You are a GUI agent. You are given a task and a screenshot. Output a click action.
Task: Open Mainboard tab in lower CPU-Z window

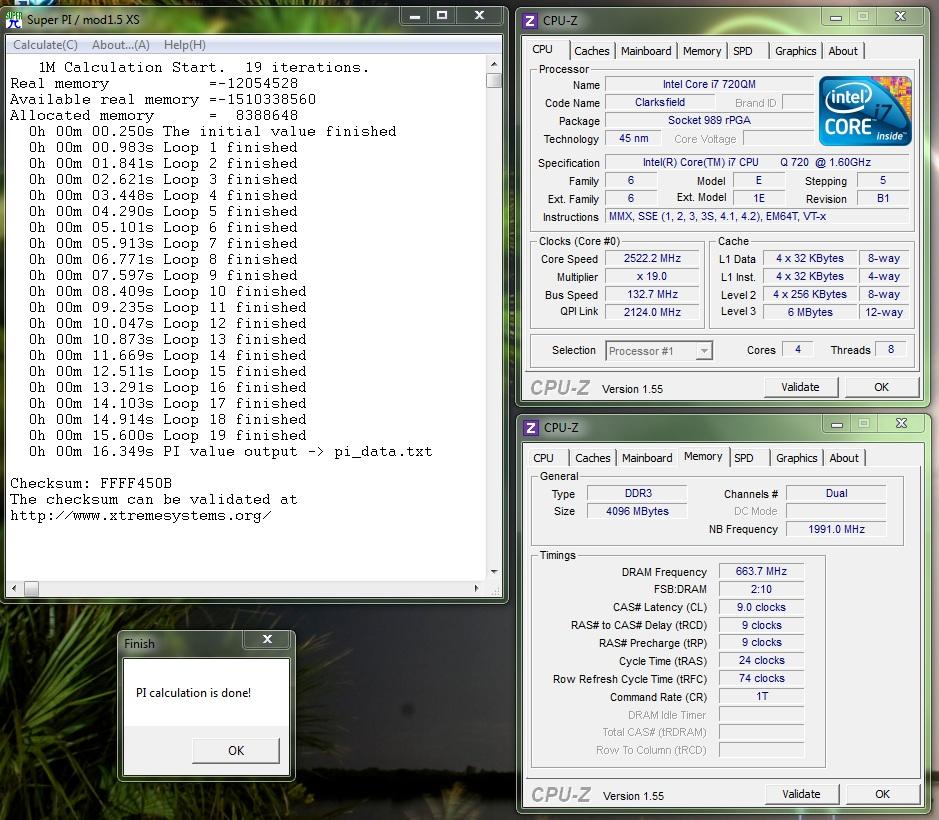pyautogui.click(x=647, y=458)
